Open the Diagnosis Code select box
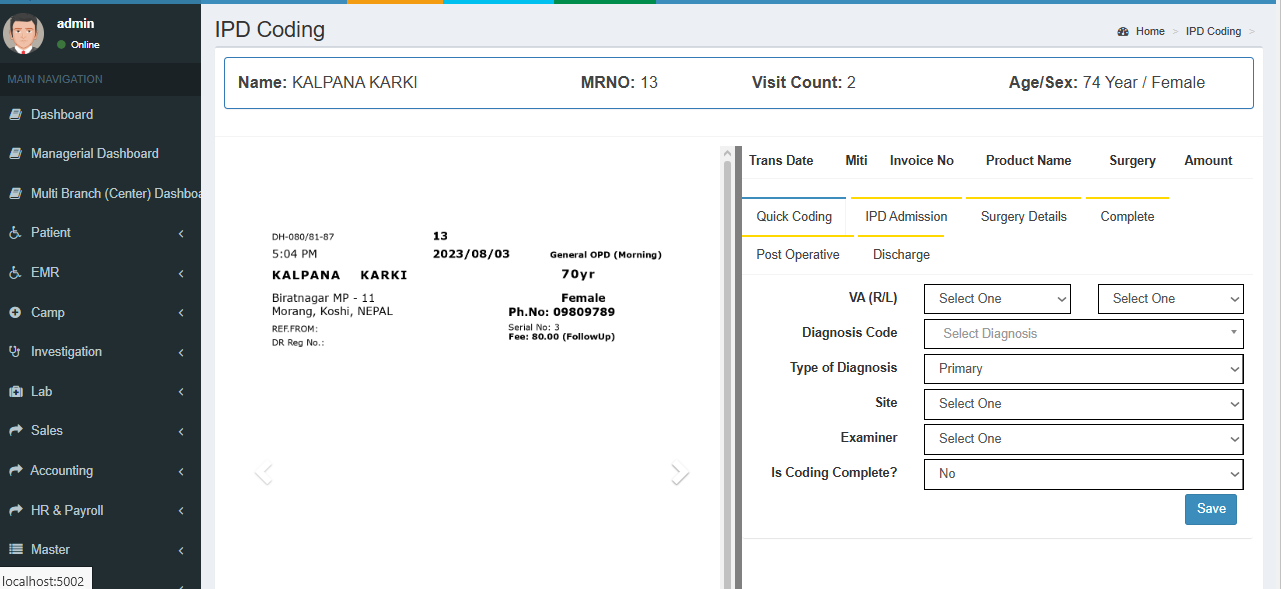1281x589 pixels. [x=1084, y=334]
